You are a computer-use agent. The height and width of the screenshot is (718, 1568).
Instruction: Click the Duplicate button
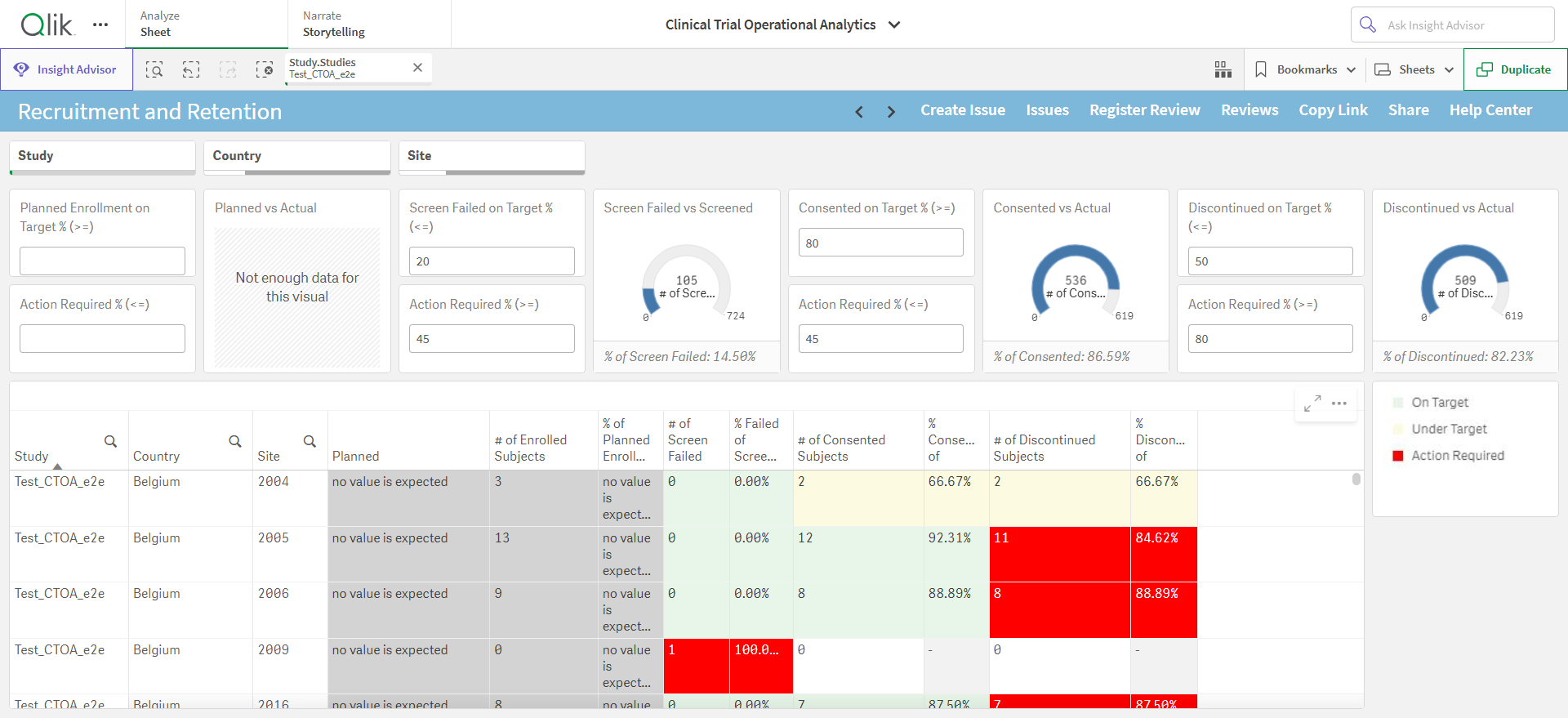[1515, 69]
